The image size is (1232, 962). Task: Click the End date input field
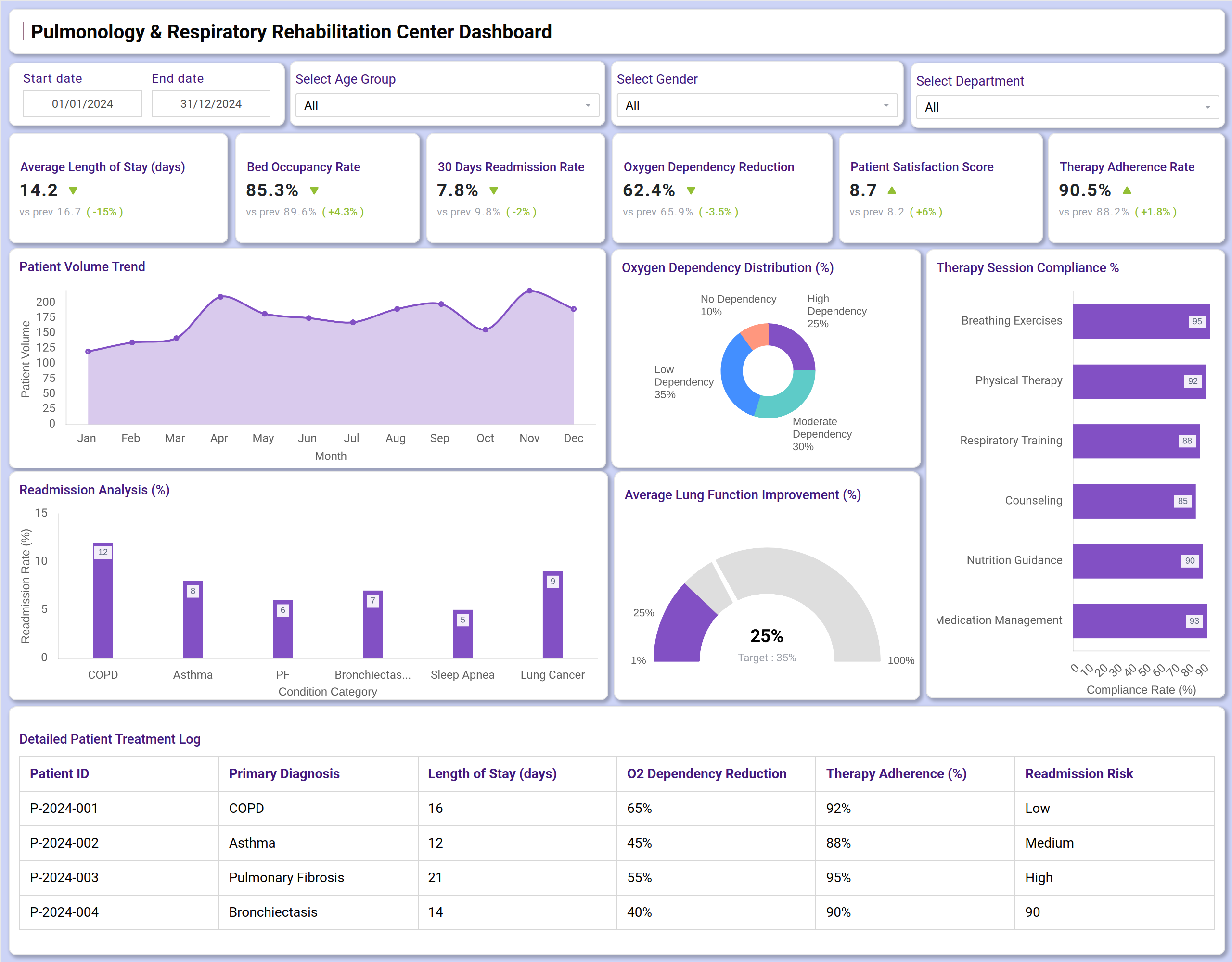coord(211,104)
